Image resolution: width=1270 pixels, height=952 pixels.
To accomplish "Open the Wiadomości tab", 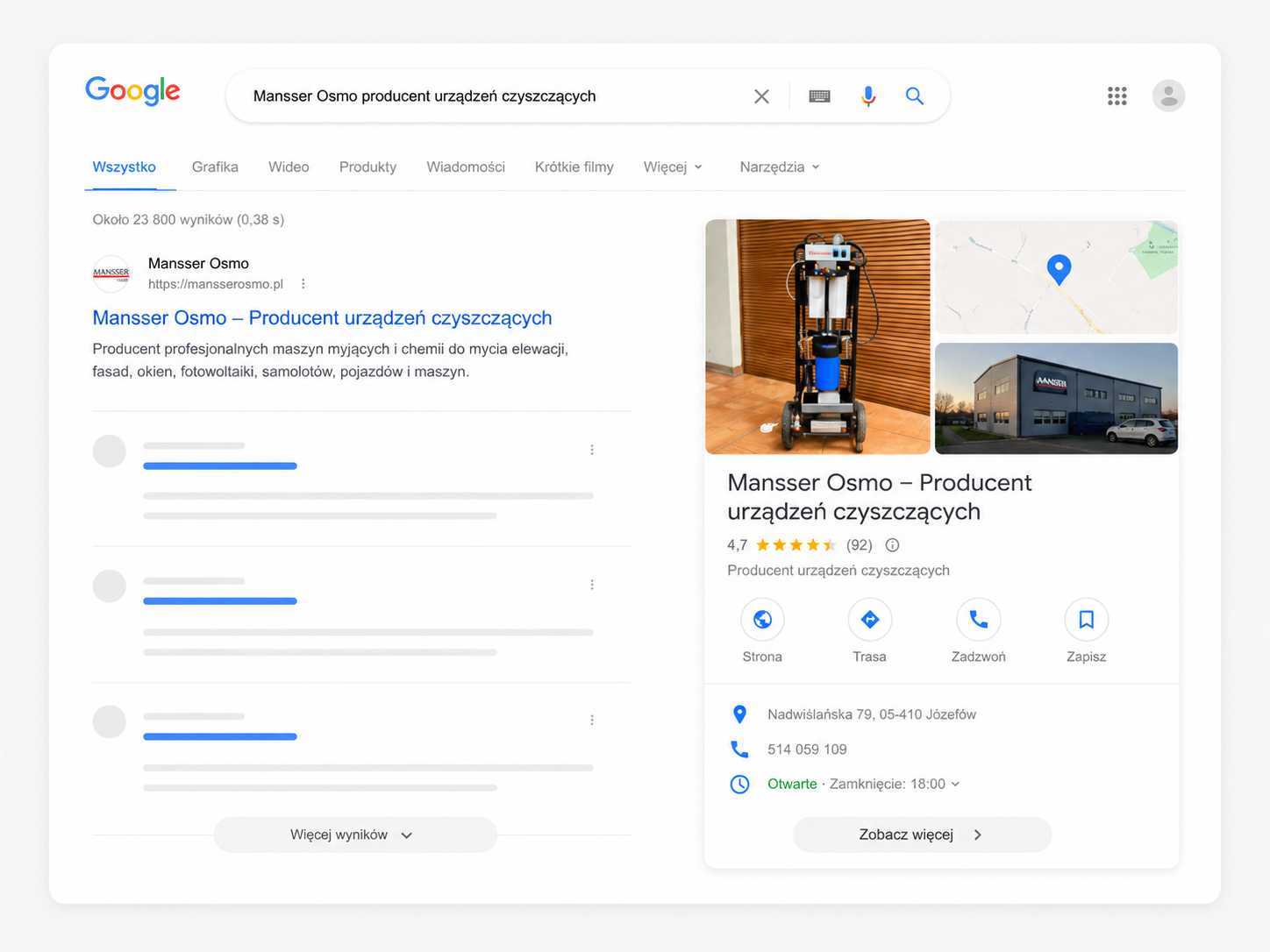I will (x=466, y=167).
